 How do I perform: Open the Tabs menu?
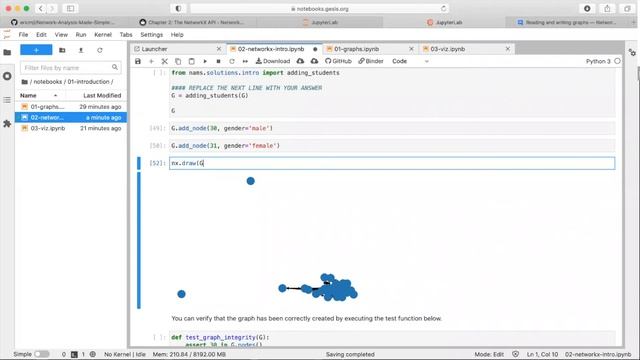click(126, 35)
